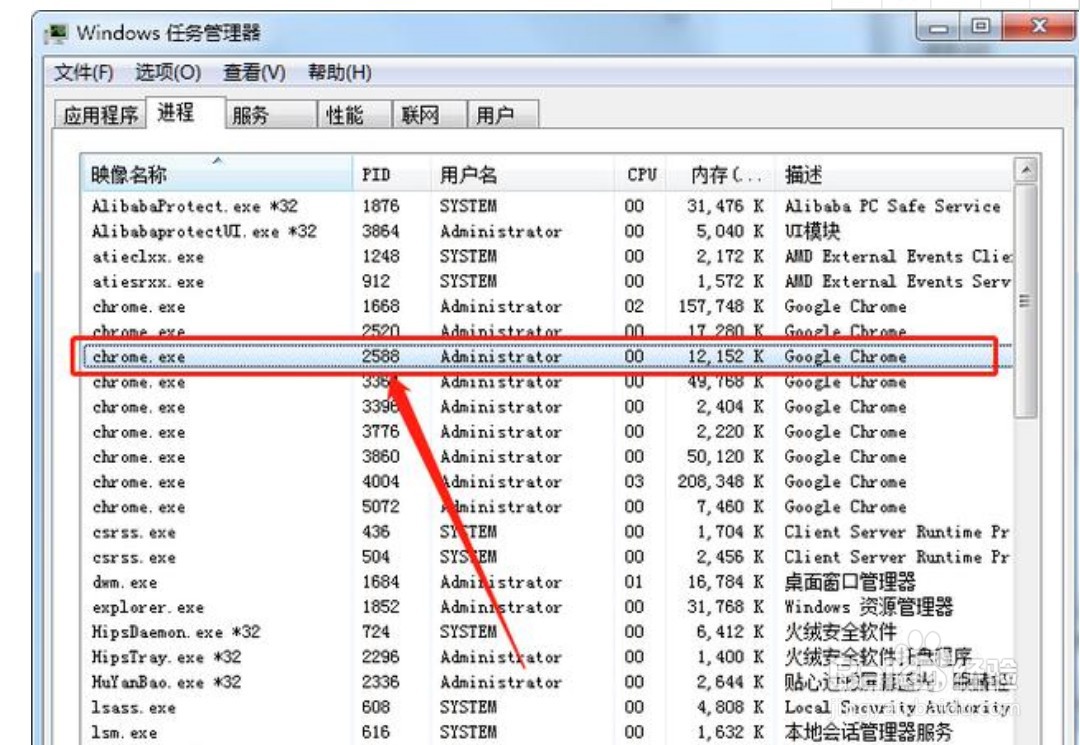Select chrome.exe with PID 3860

[x=547, y=457]
